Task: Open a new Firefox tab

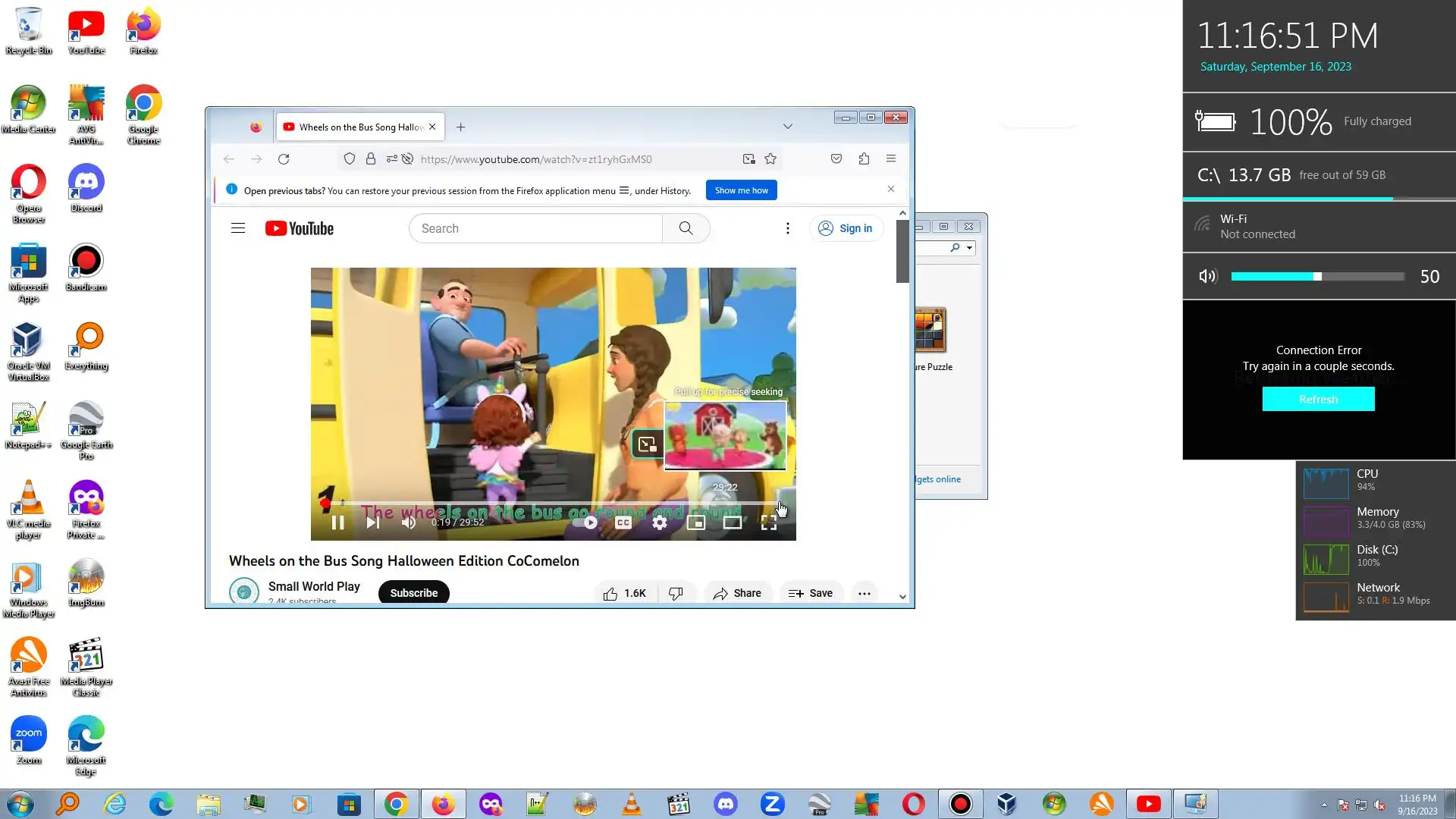Action: tap(460, 127)
